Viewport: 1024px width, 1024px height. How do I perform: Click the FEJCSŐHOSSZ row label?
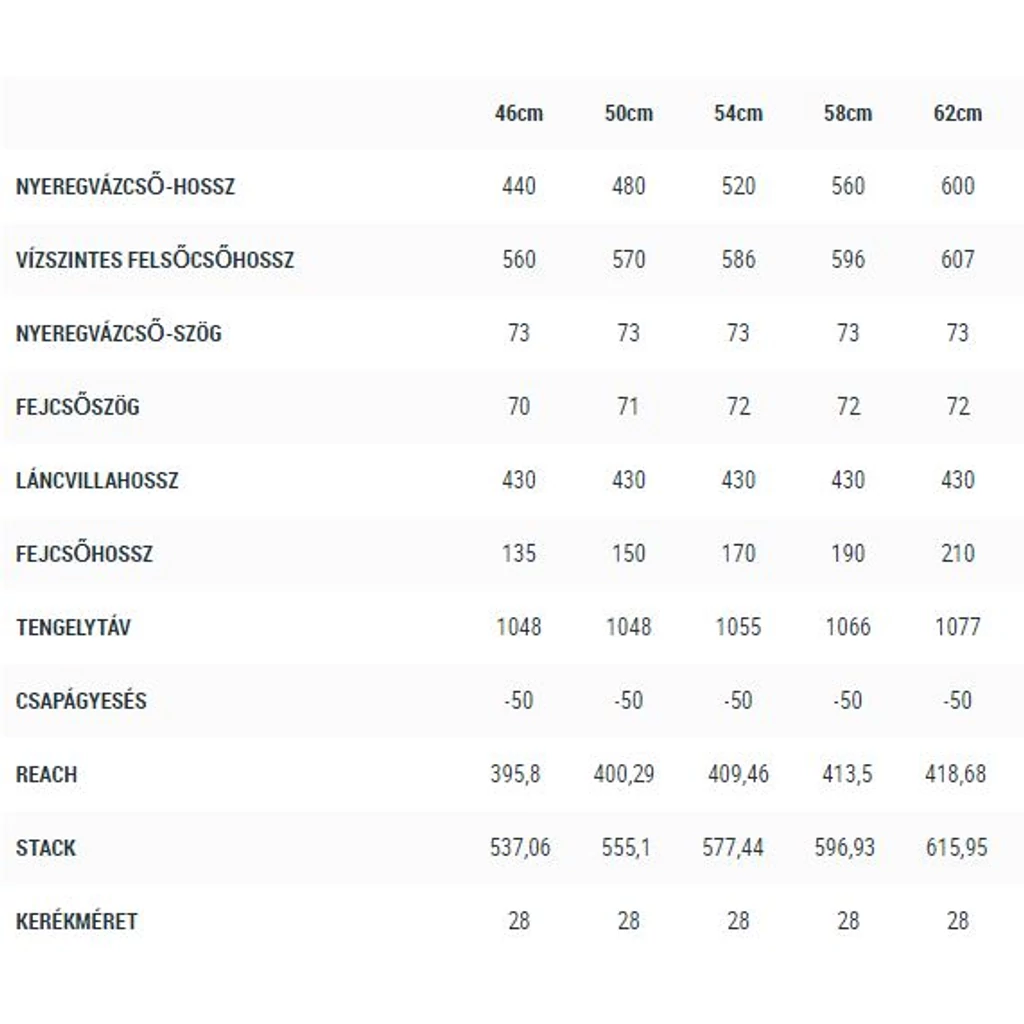[x=84, y=553]
